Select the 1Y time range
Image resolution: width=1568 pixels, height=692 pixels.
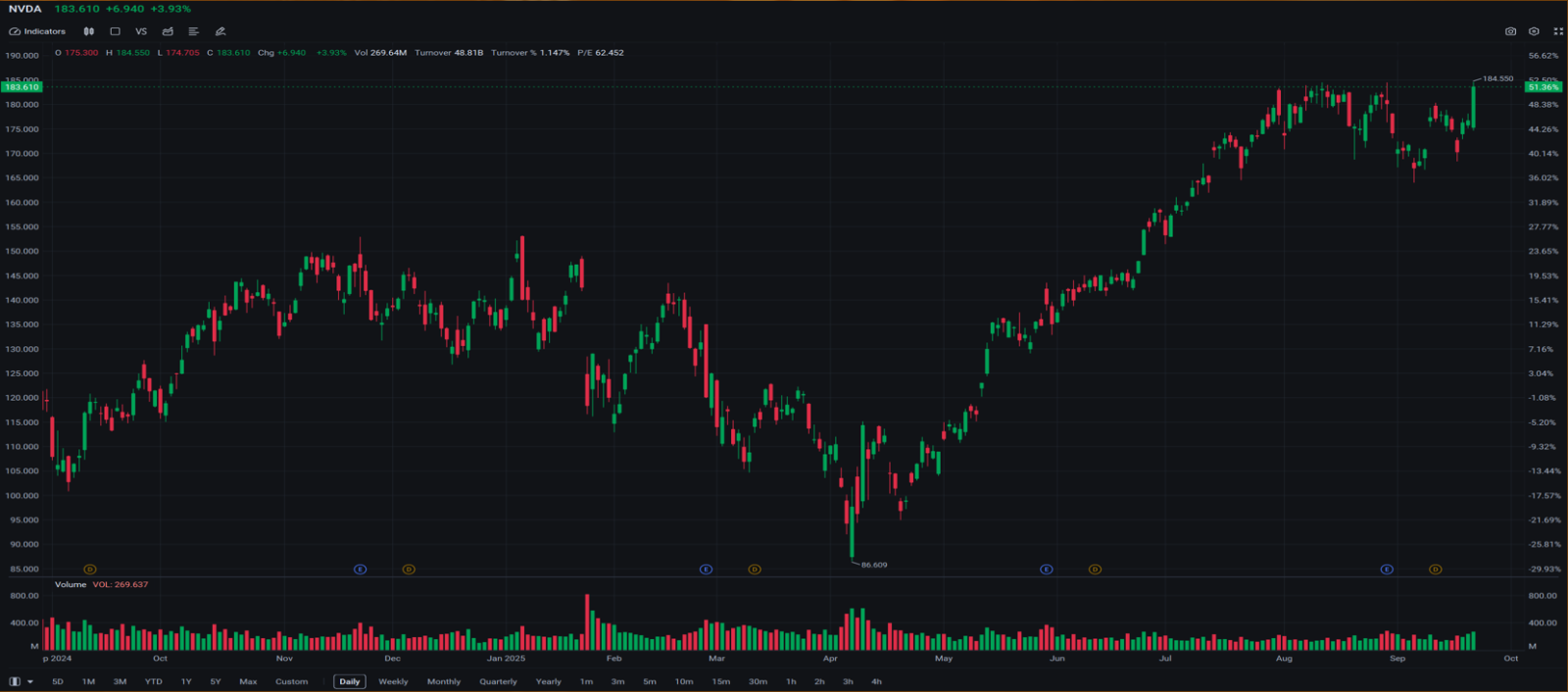pyautogui.click(x=186, y=681)
